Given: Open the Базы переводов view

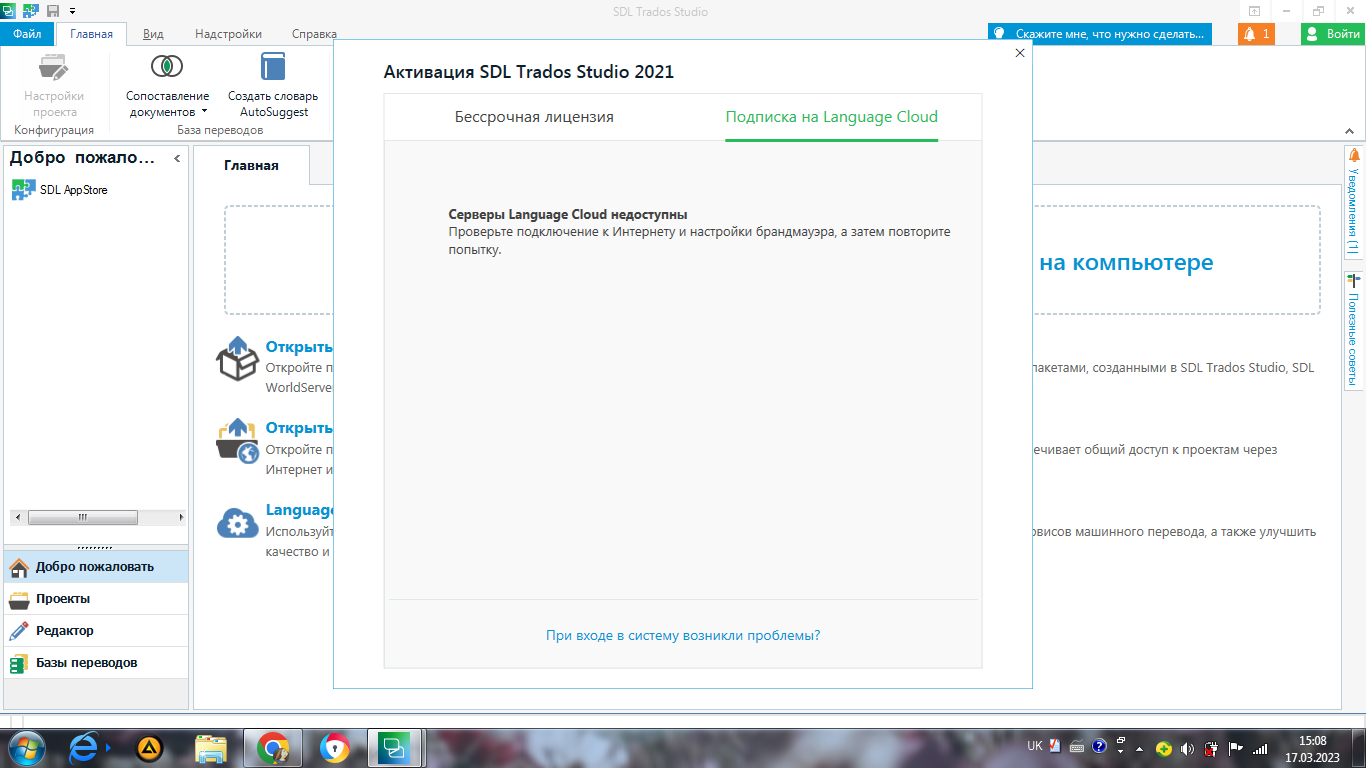Looking at the screenshot, I should tap(95, 663).
